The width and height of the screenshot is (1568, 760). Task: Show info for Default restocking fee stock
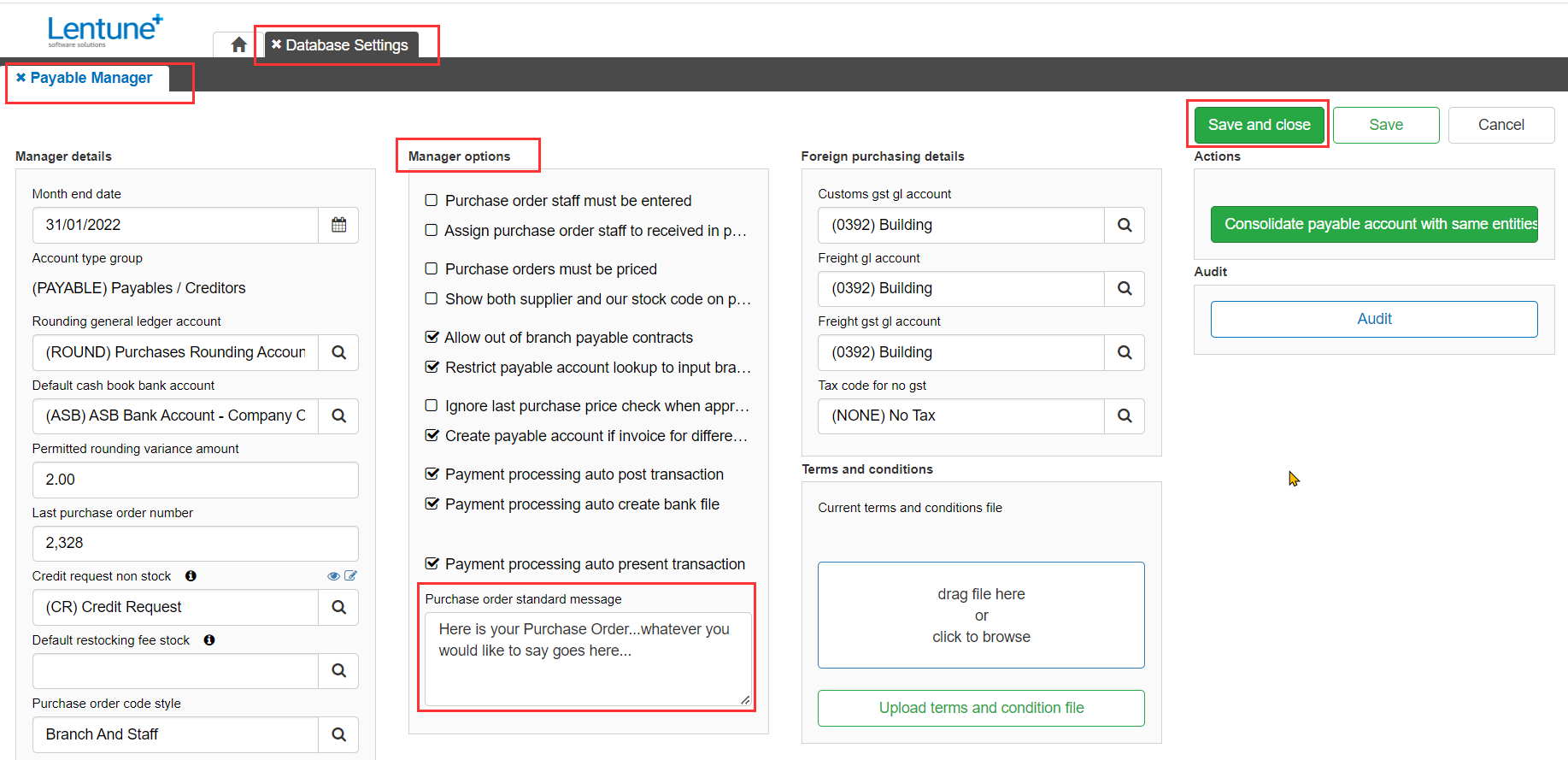click(x=209, y=639)
